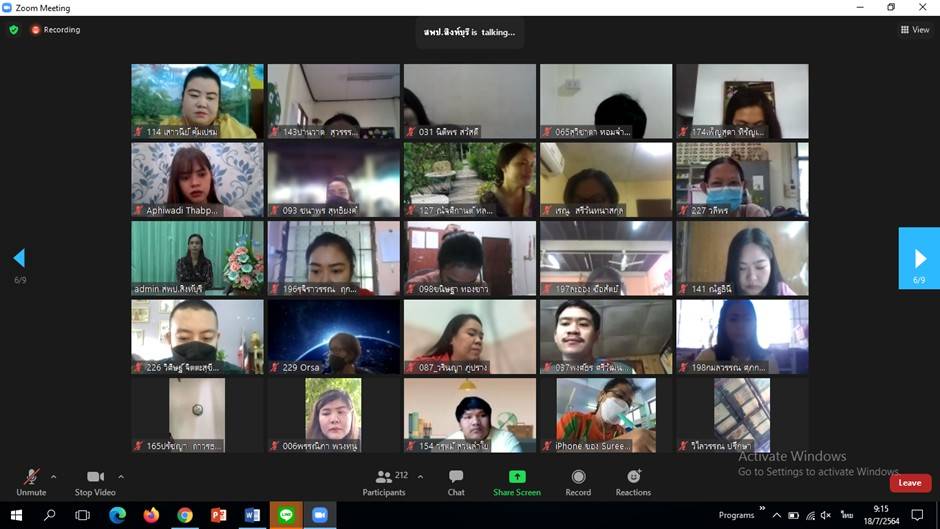Open PowerPoint from the taskbar

click(x=218, y=515)
